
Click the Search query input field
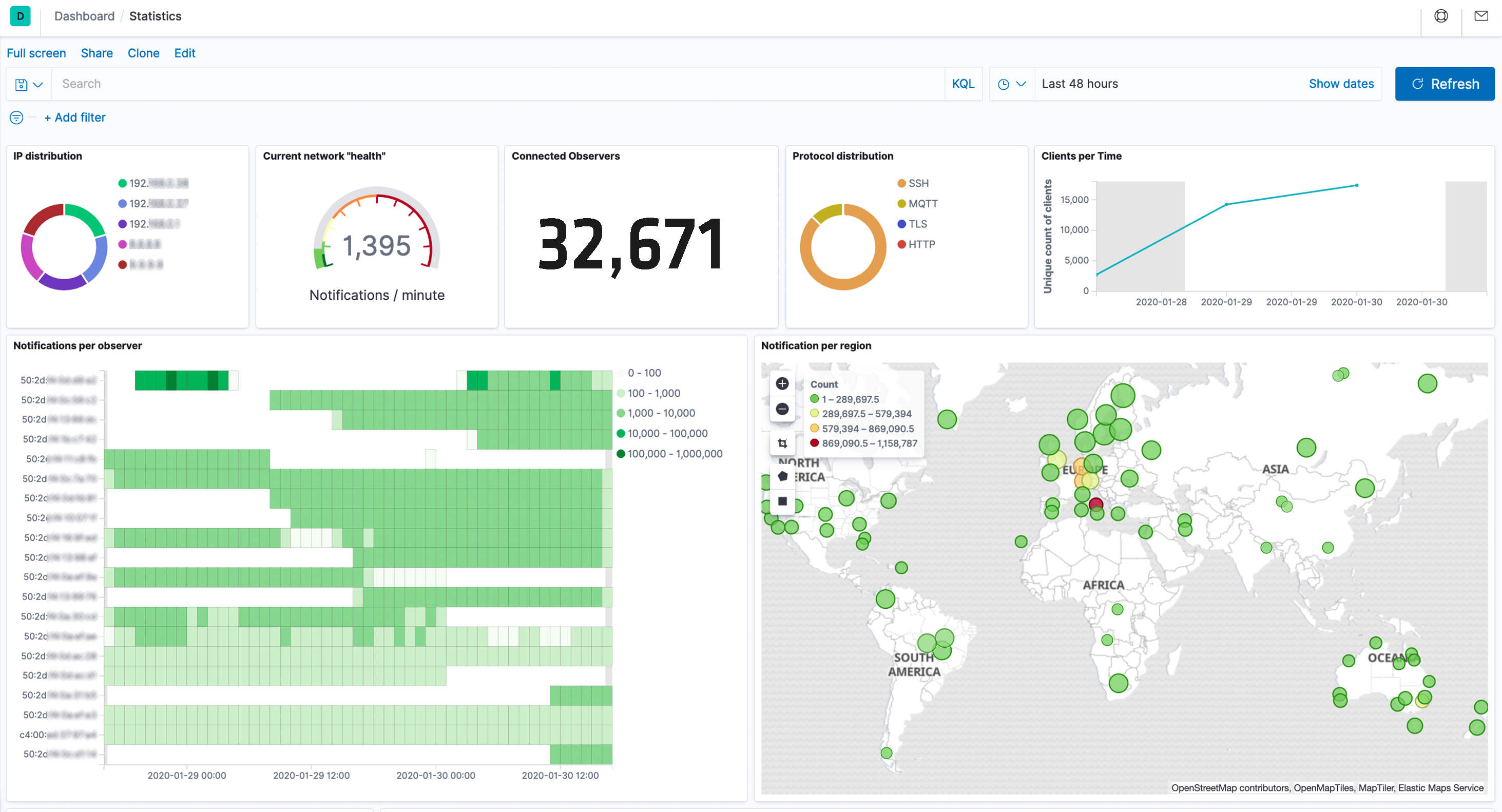coord(495,84)
